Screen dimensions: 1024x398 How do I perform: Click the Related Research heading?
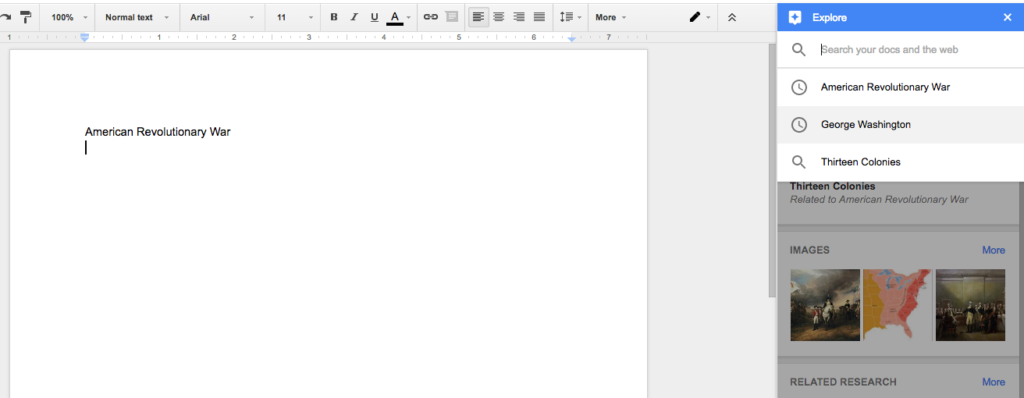point(843,382)
